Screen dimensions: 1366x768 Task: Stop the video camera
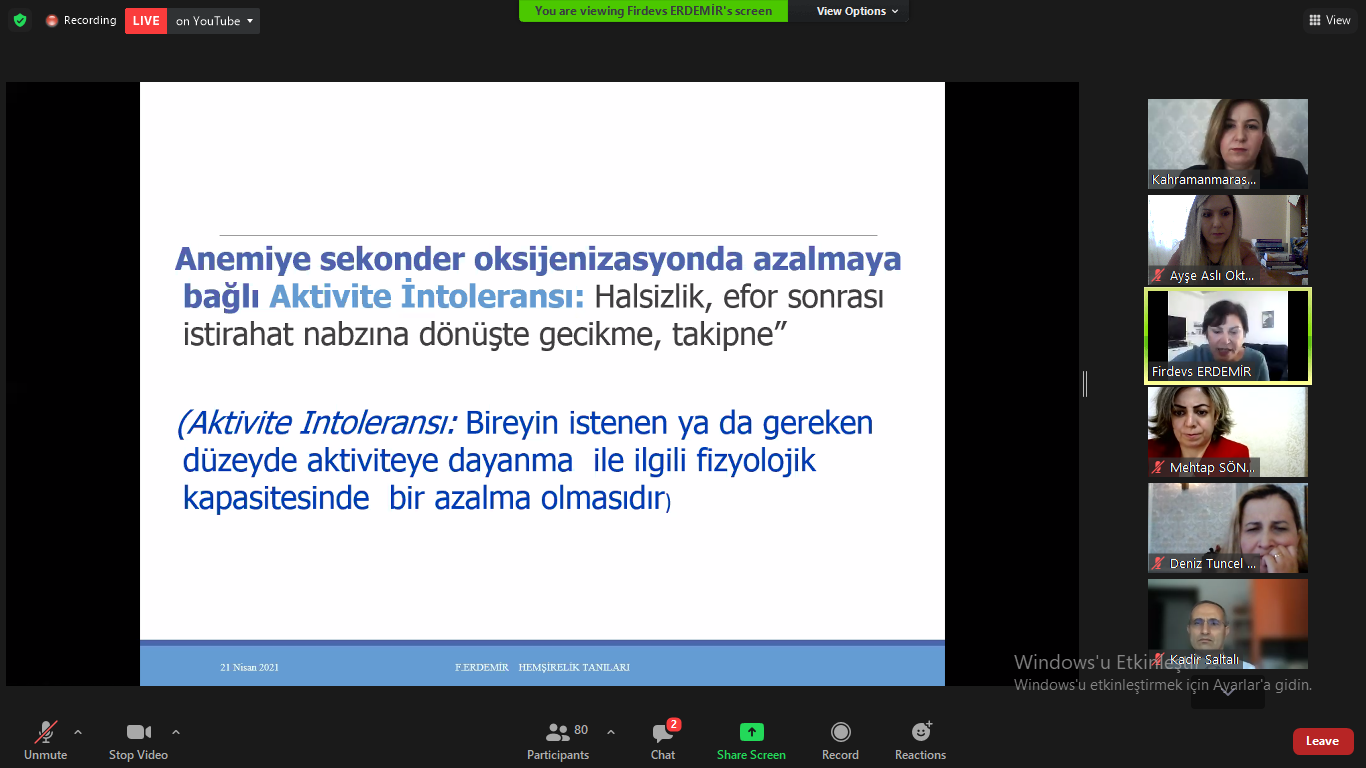point(138,741)
